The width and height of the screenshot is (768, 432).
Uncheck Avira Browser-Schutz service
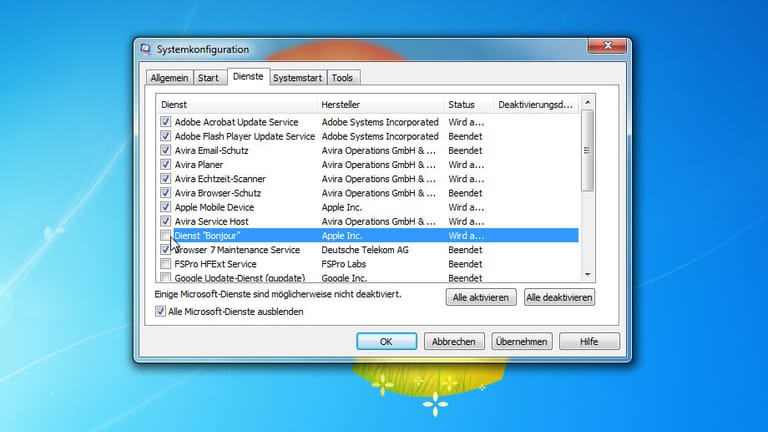click(x=166, y=192)
